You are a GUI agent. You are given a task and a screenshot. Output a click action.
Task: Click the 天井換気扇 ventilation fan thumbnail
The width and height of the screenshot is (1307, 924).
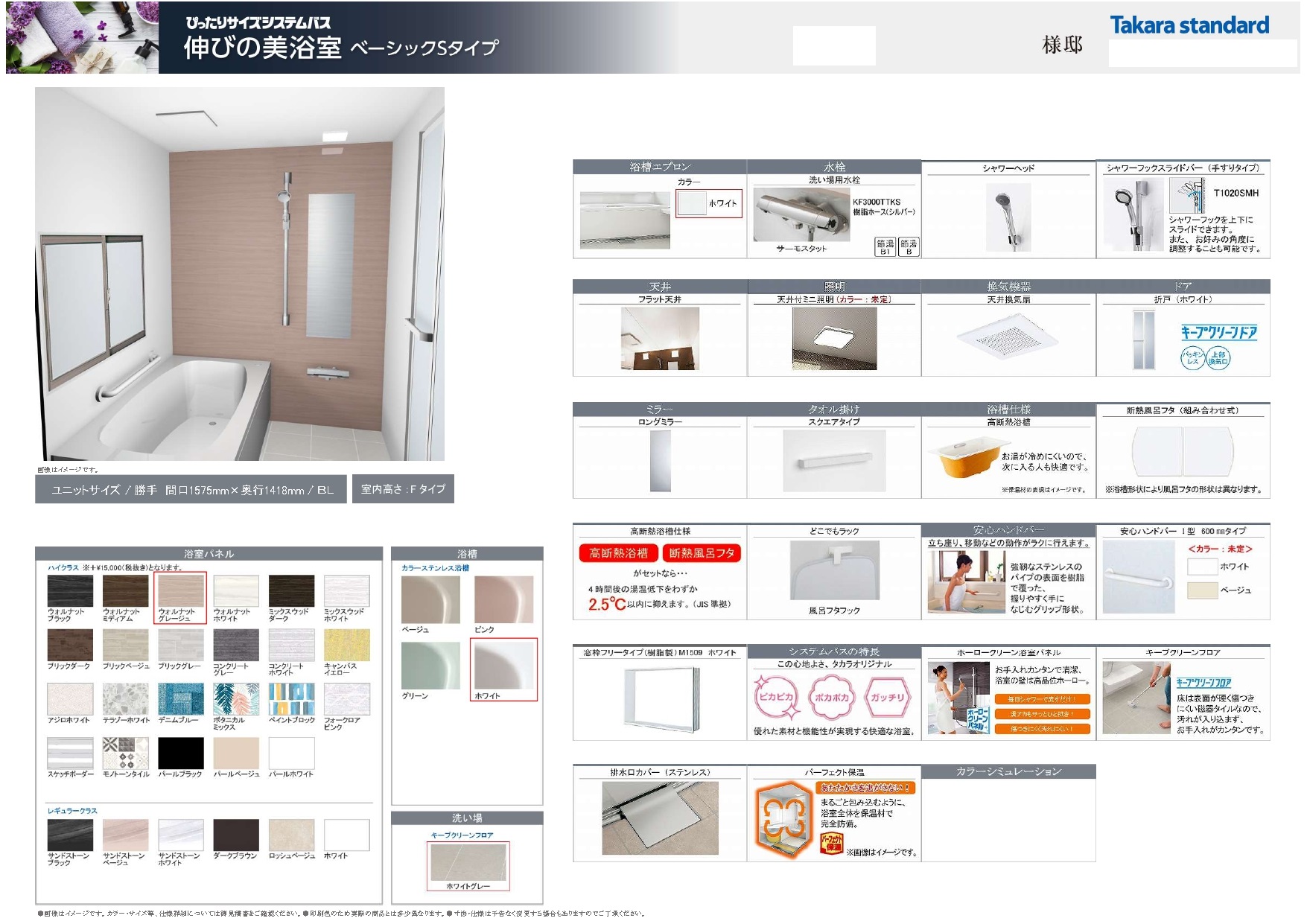click(1008, 339)
